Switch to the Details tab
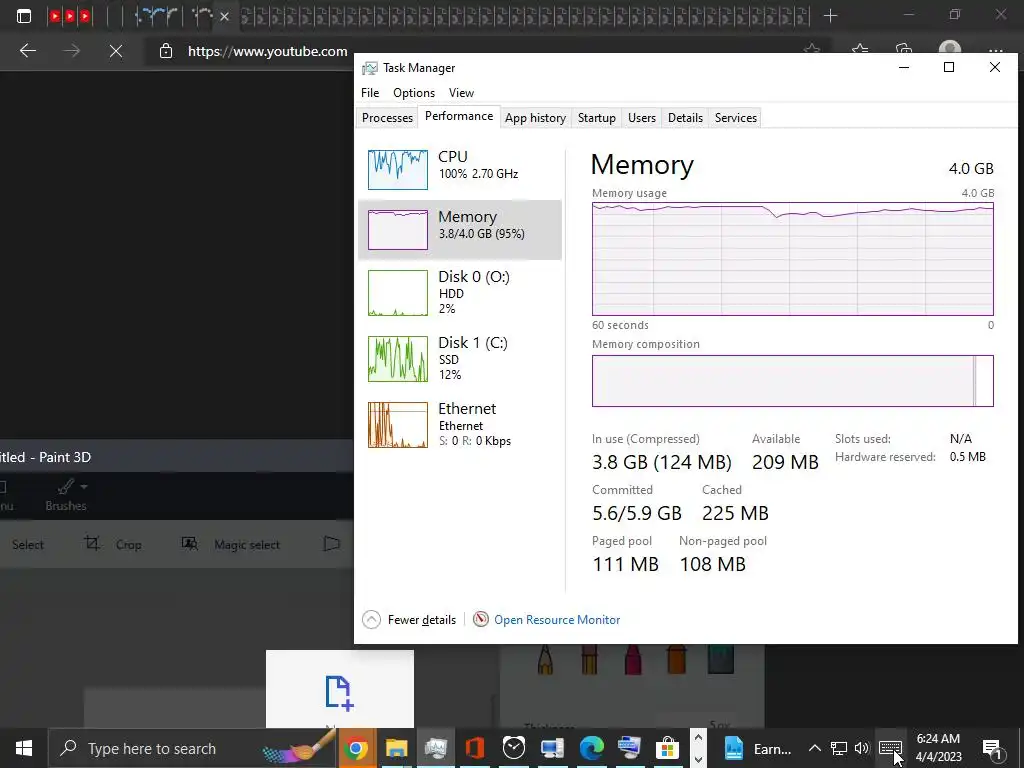 685,118
